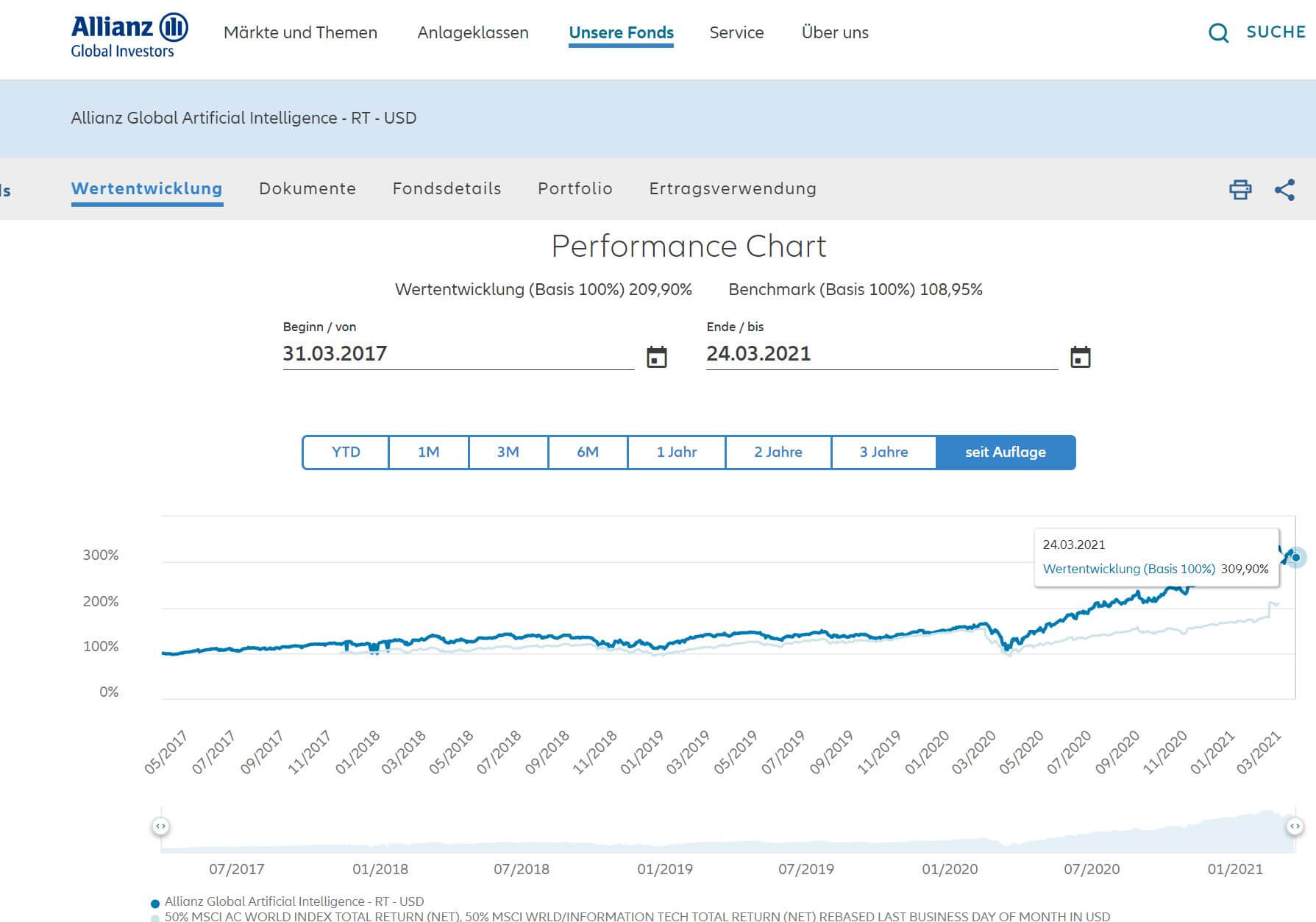The width and height of the screenshot is (1316, 922).
Task: Select the 1 Jahr time range
Action: tap(677, 452)
